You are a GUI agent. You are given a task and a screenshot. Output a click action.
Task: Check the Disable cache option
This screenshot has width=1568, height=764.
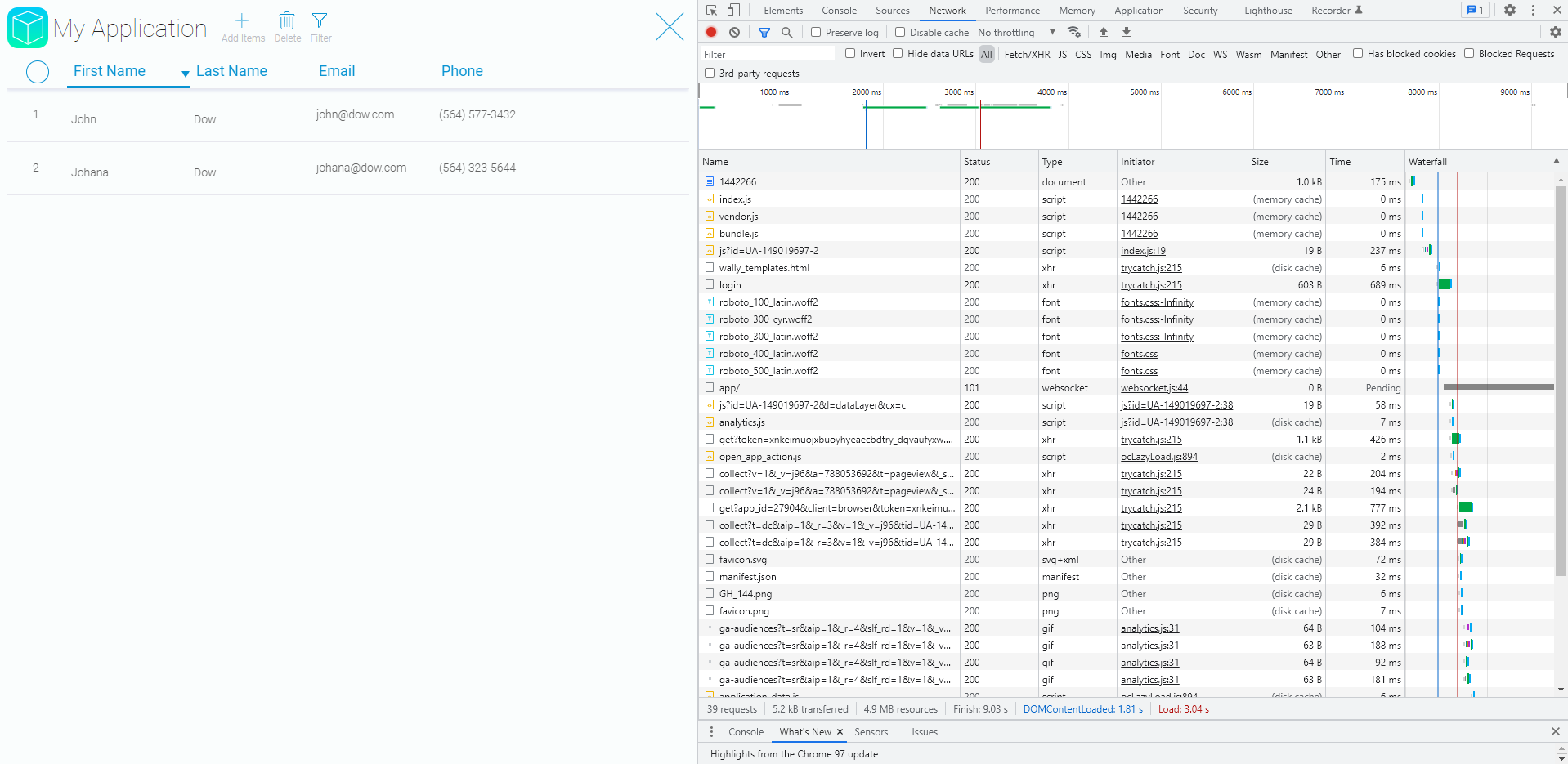point(900,33)
